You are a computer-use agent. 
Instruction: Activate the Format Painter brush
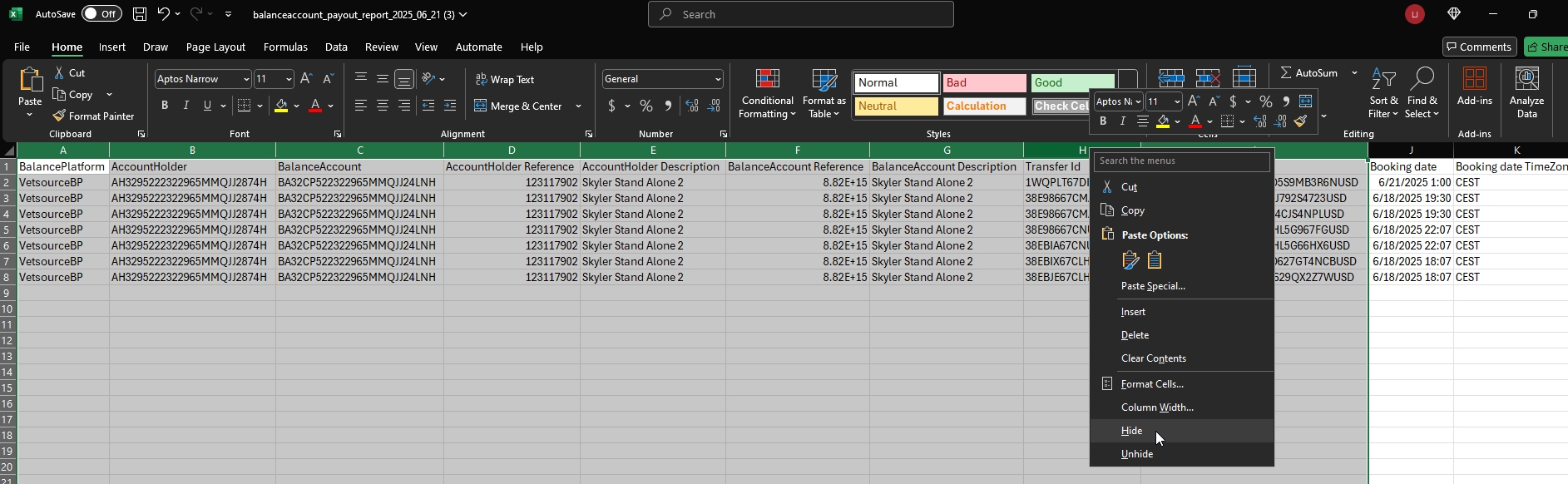pyautogui.click(x=93, y=116)
